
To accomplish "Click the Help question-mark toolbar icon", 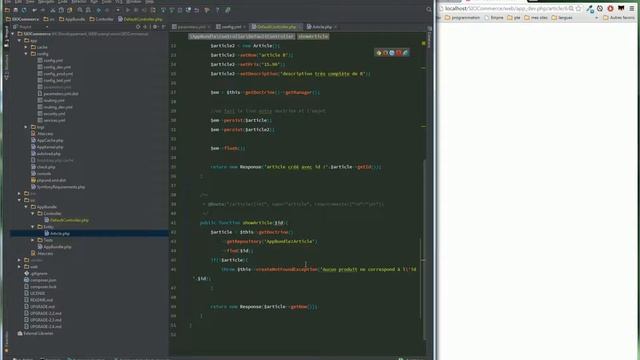I will tap(217, 10).
